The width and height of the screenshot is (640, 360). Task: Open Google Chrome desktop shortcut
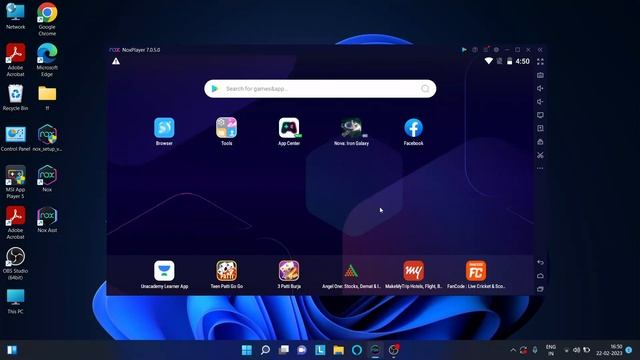pyautogui.click(x=47, y=19)
